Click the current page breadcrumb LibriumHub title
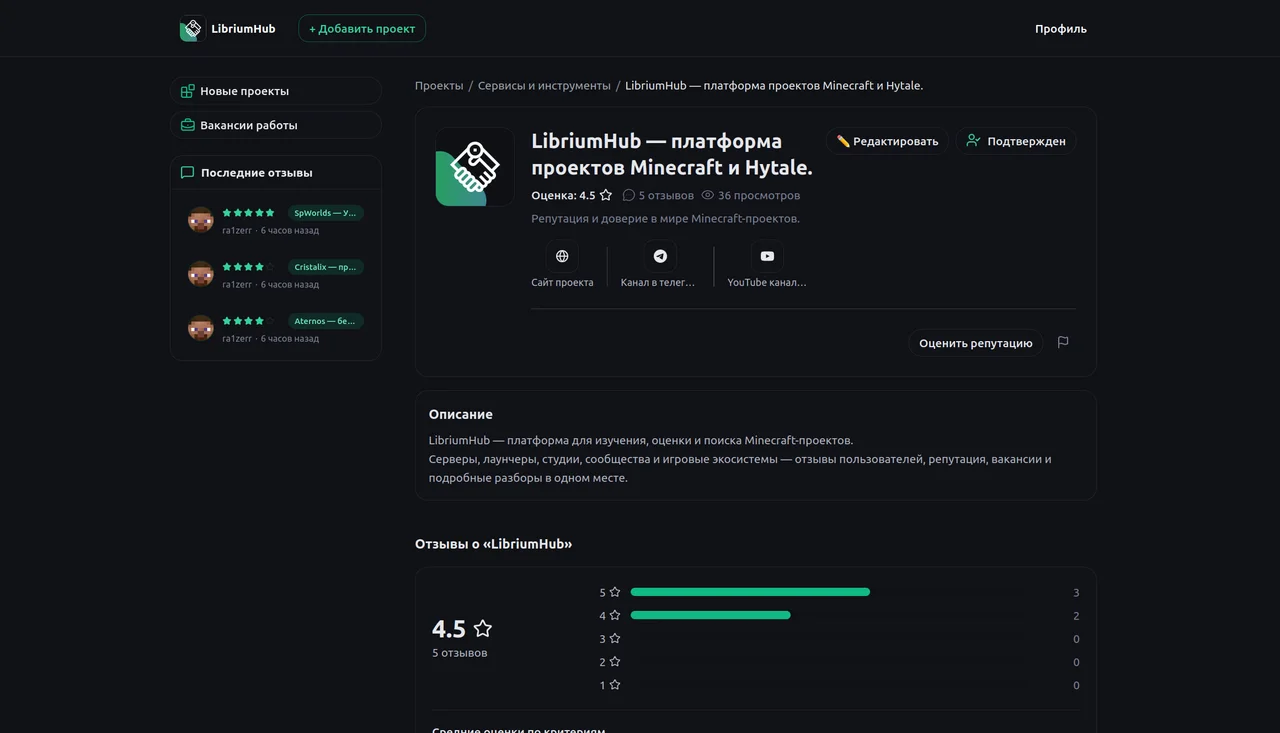This screenshot has height=733, width=1280. (774, 86)
